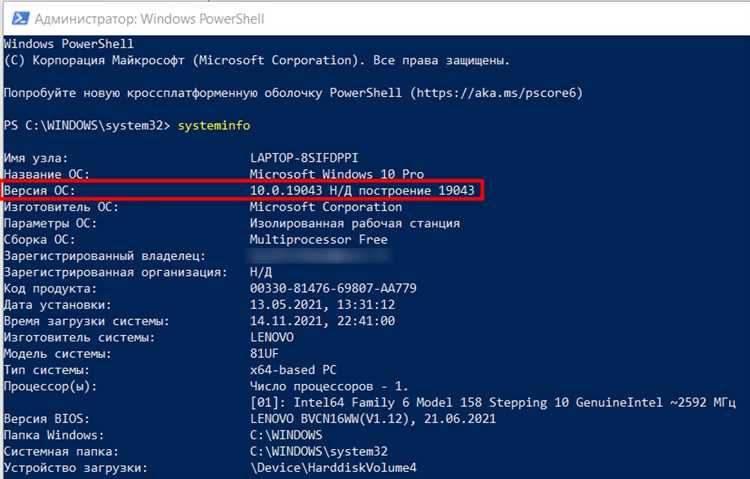Image resolution: width=750 pixels, height=479 pixels.
Task: Click the system manufacturer 'LENOVO' value
Action: (272, 337)
